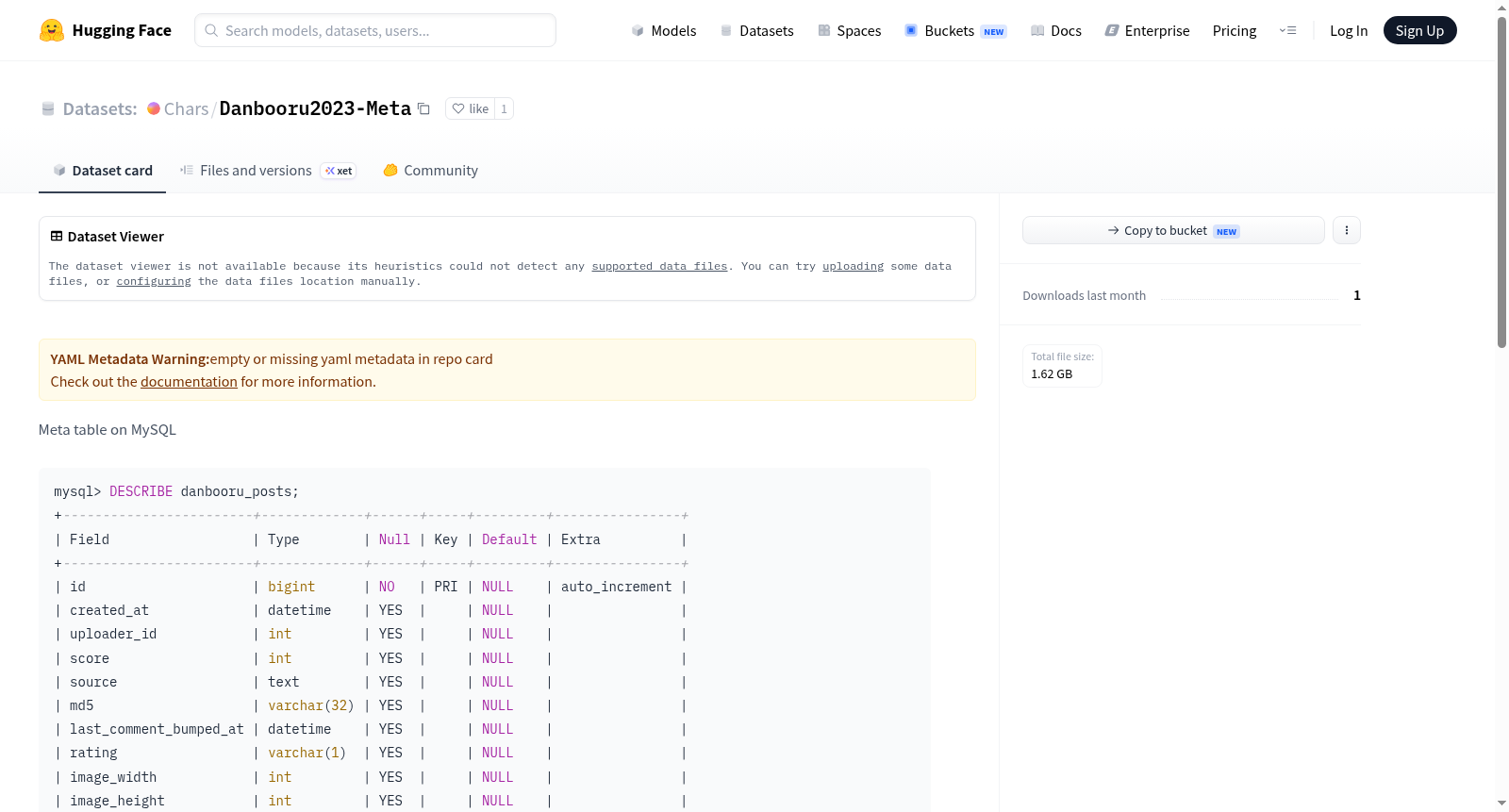
Task: Open the configuring link
Action: (x=154, y=281)
